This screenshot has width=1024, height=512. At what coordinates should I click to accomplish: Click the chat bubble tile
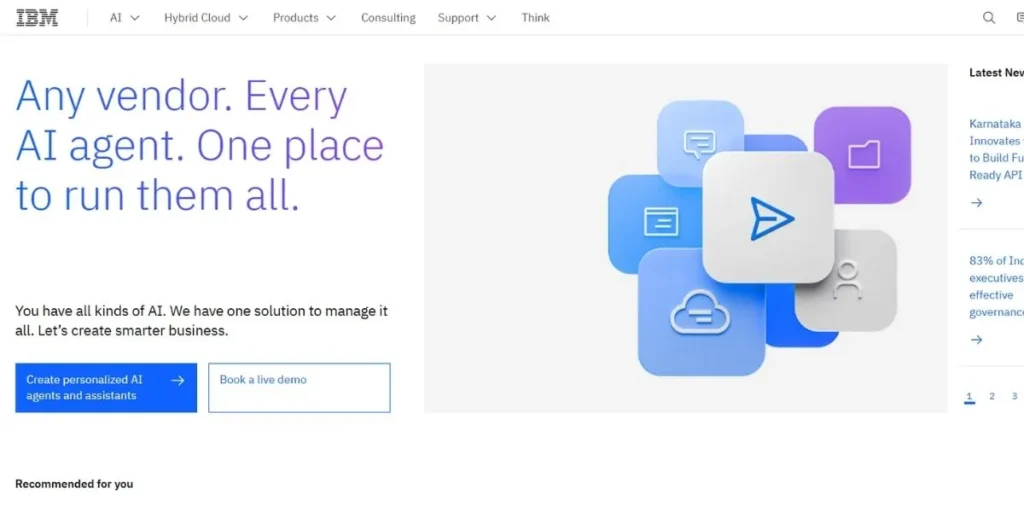pyautogui.click(x=697, y=144)
